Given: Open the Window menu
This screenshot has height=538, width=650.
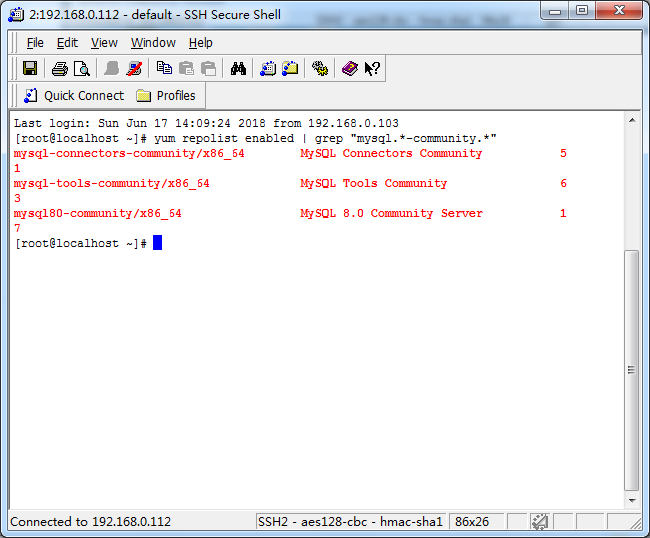Looking at the screenshot, I should pyautogui.click(x=153, y=43).
